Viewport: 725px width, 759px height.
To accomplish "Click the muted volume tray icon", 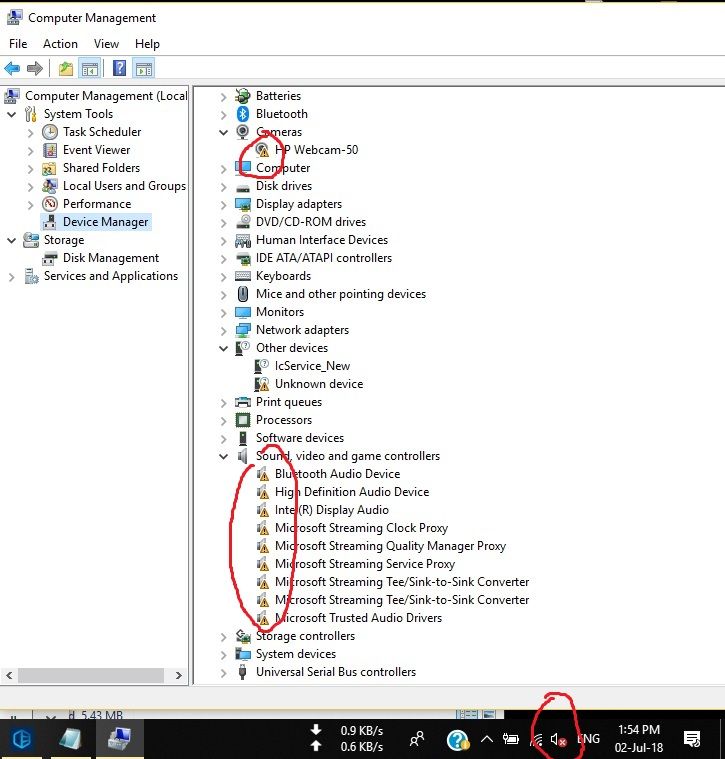I will pyautogui.click(x=558, y=739).
